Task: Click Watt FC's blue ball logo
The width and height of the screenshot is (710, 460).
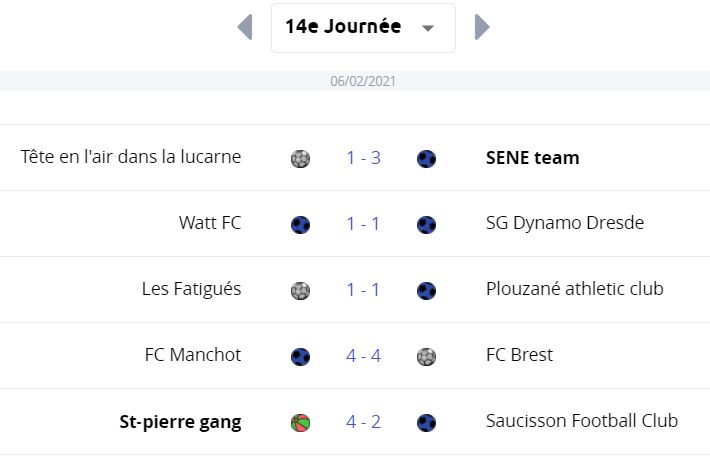Action: [x=300, y=225]
